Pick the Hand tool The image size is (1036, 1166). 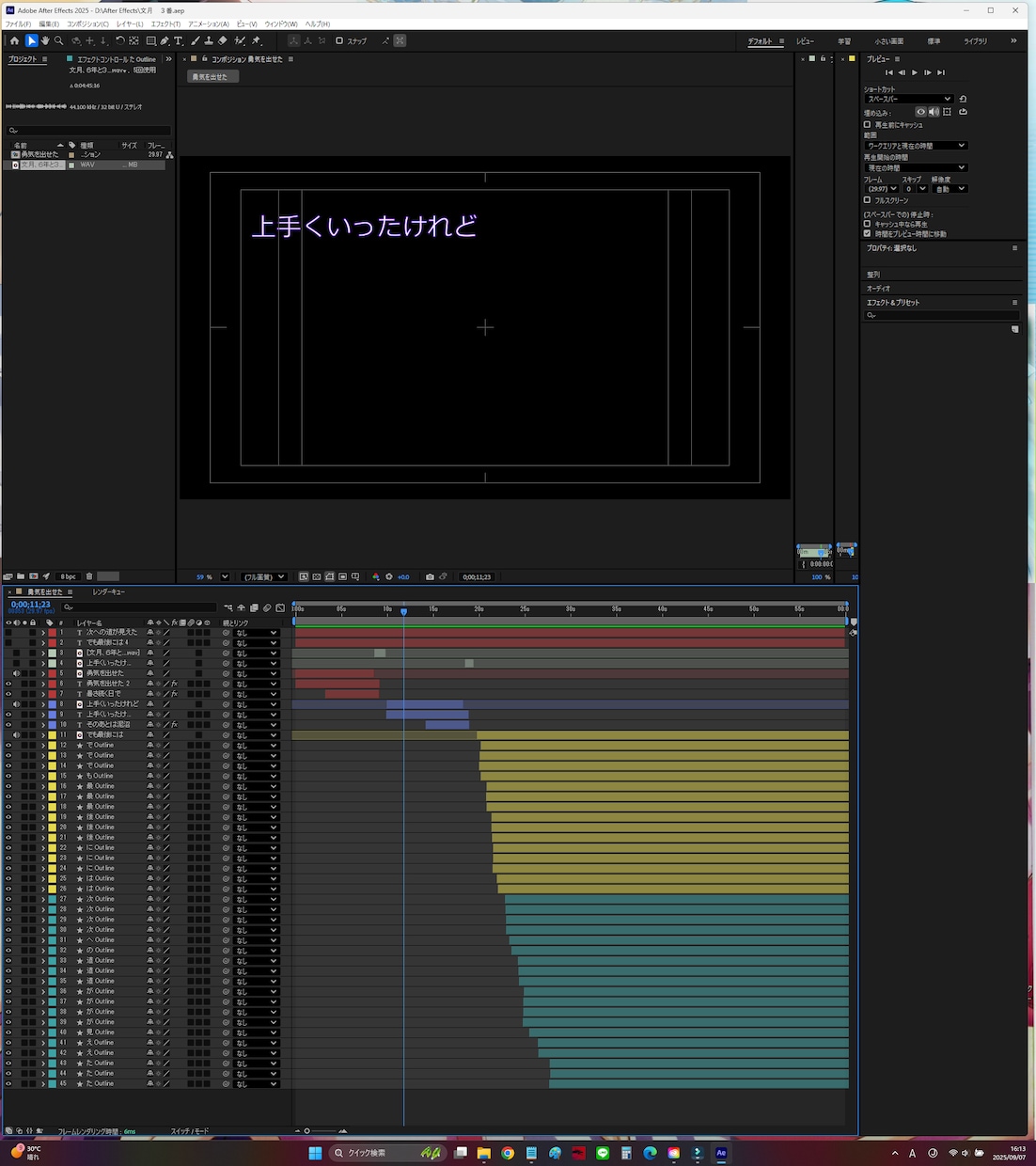click(45, 41)
